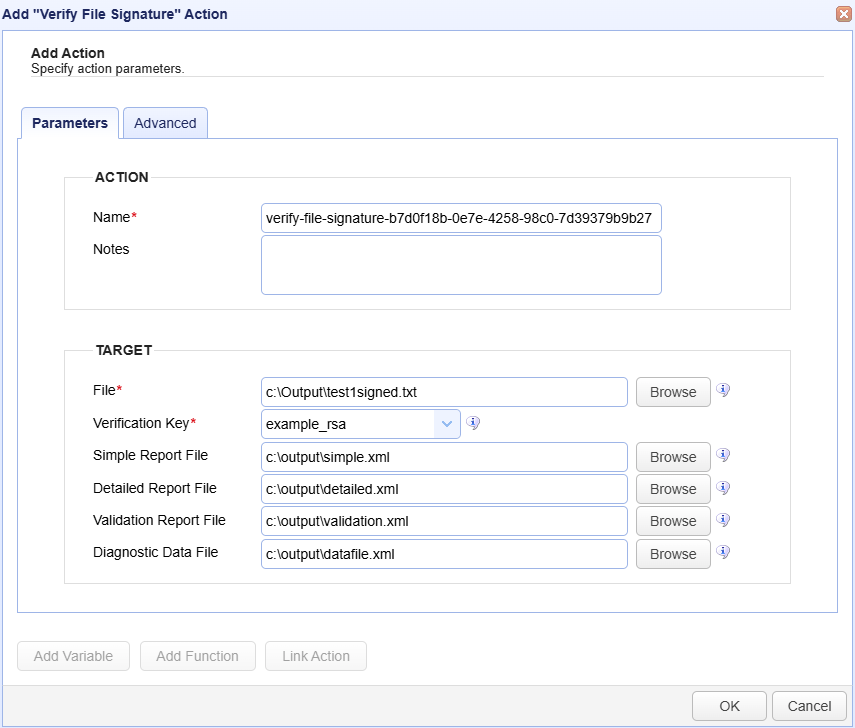This screenshot has height=728, width=855.
Task: Browse for the Diagnostic Data File
Action: click(x=673, y=554)
